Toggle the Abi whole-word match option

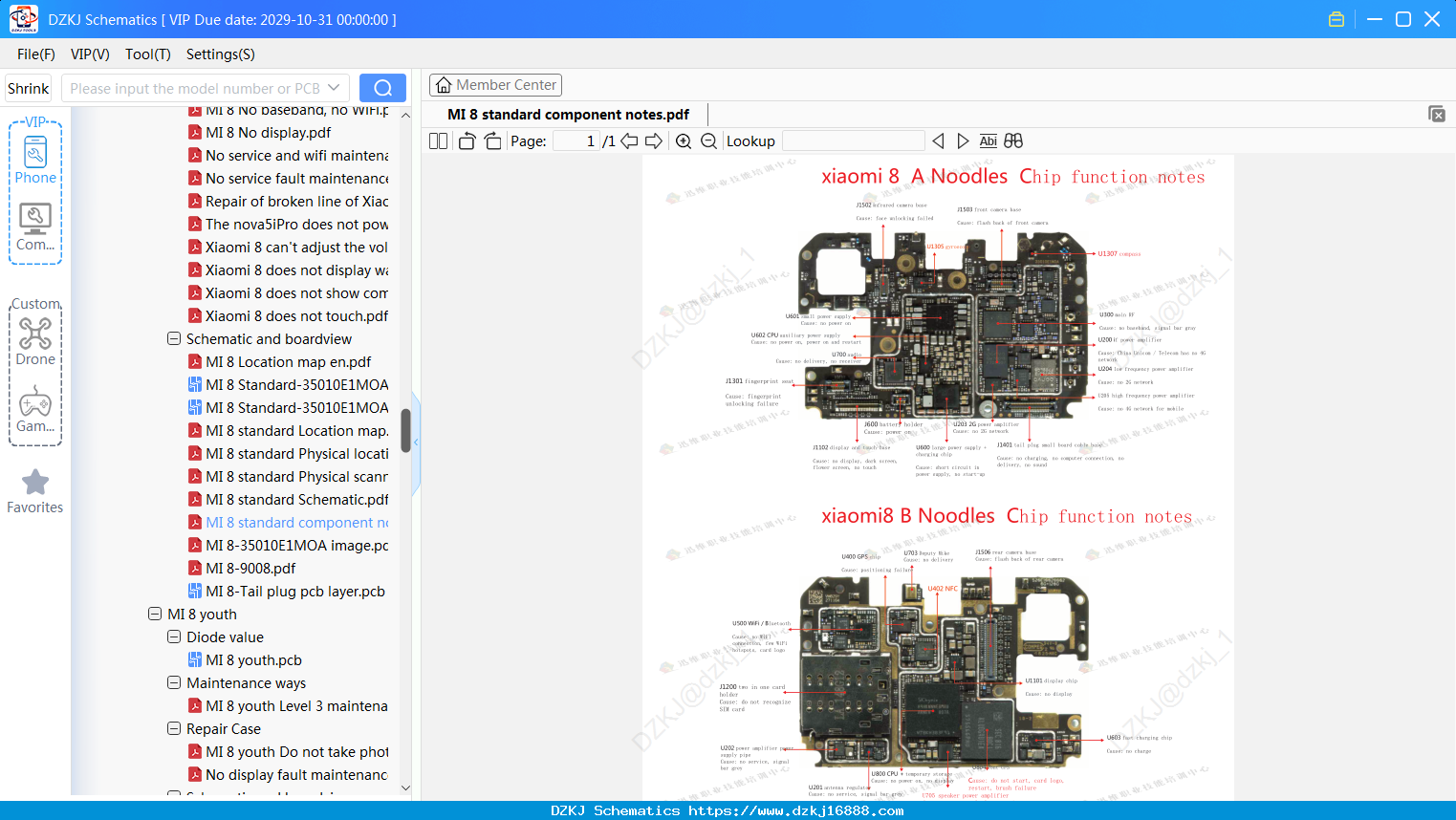(988, 141)
